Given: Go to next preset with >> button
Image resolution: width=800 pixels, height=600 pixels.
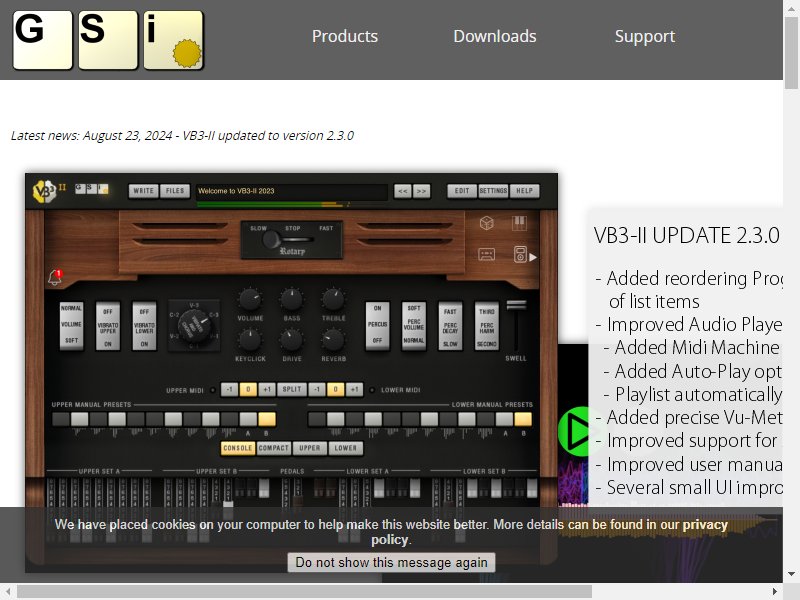Looking at the screenshot, I should (x=421, y=191).
